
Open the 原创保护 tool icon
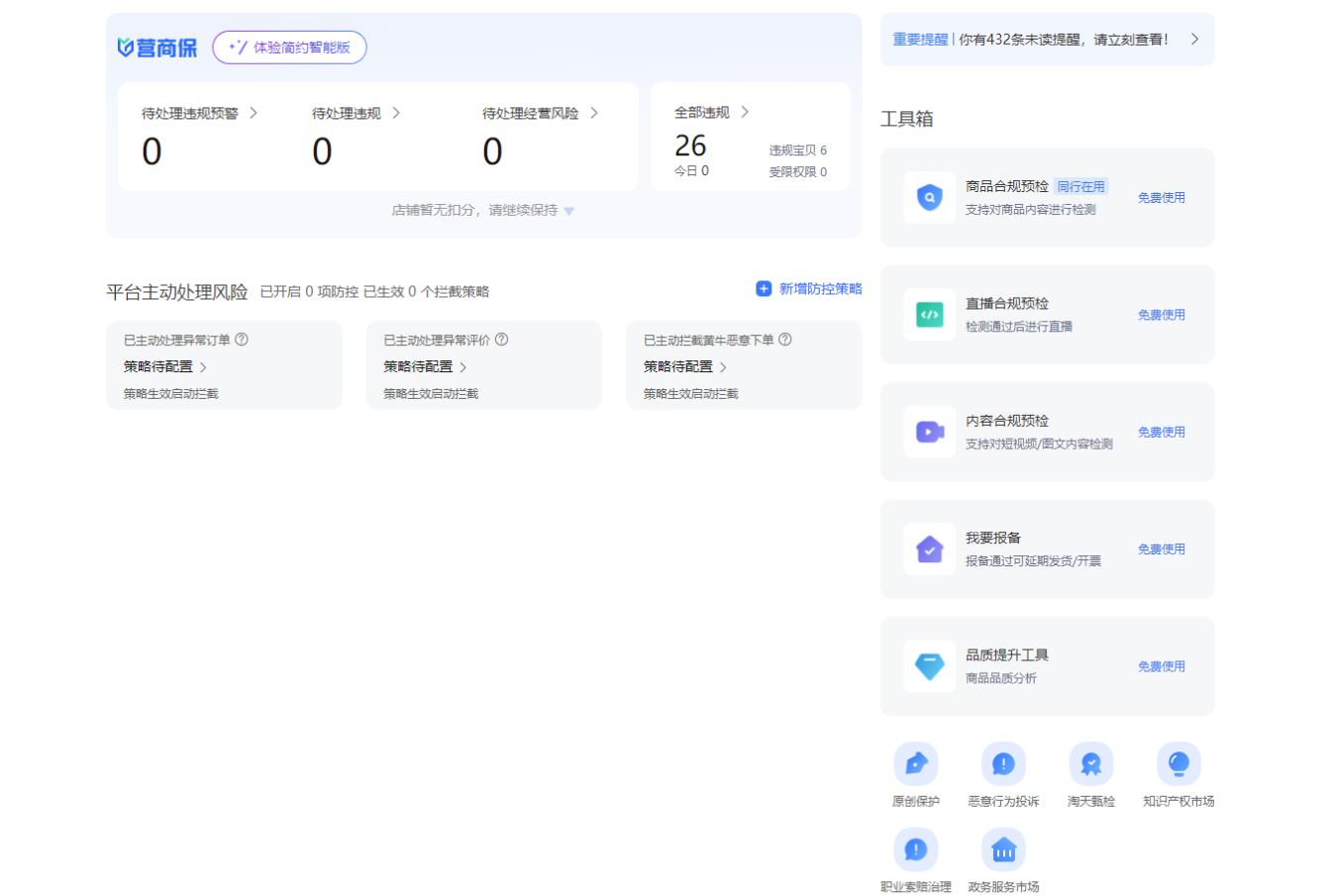point(915,764)
